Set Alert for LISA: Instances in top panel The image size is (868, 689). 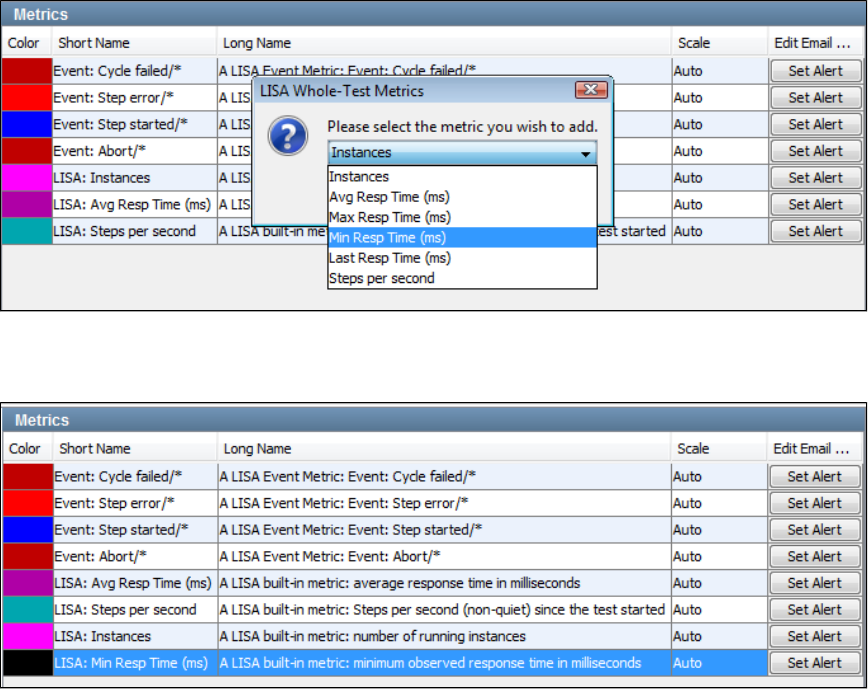coord(815,178)
